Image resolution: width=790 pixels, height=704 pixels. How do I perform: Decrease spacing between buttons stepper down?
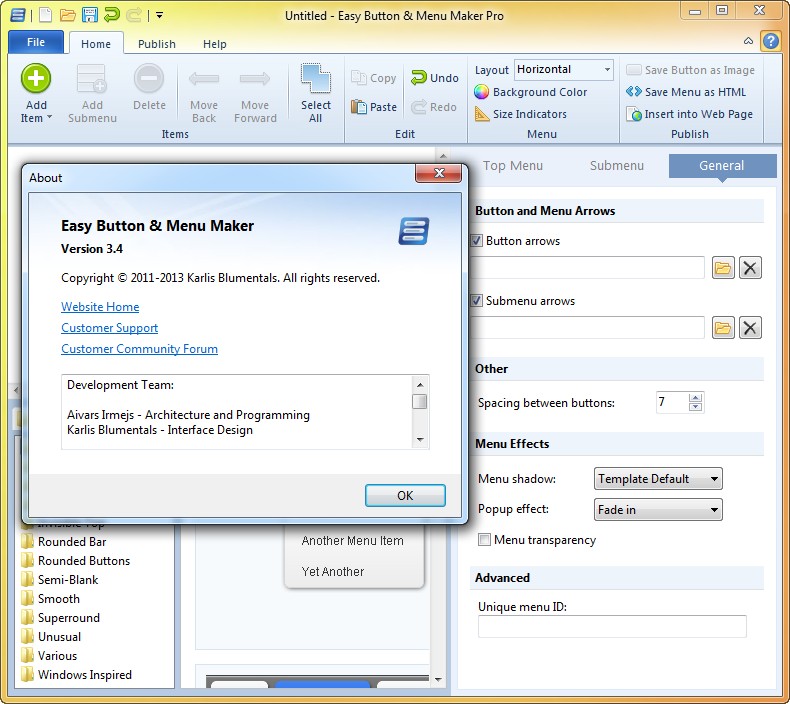(x=696, y=407)
